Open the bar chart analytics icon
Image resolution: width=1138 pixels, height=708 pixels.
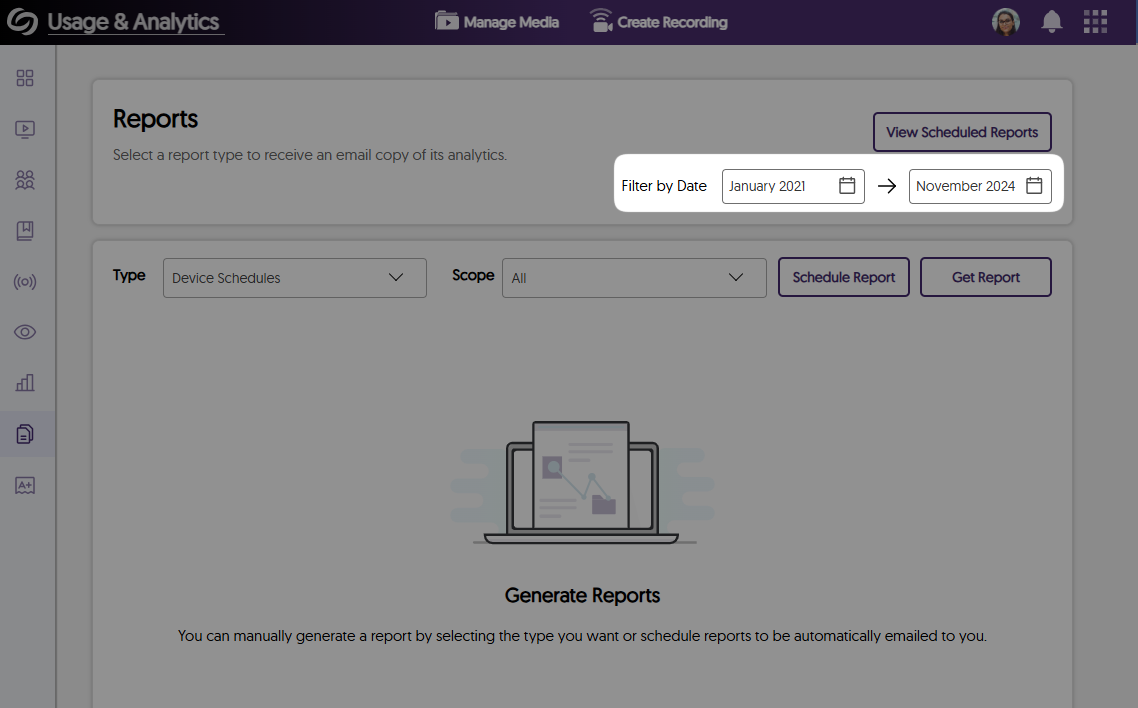click(x=25, y=382)
